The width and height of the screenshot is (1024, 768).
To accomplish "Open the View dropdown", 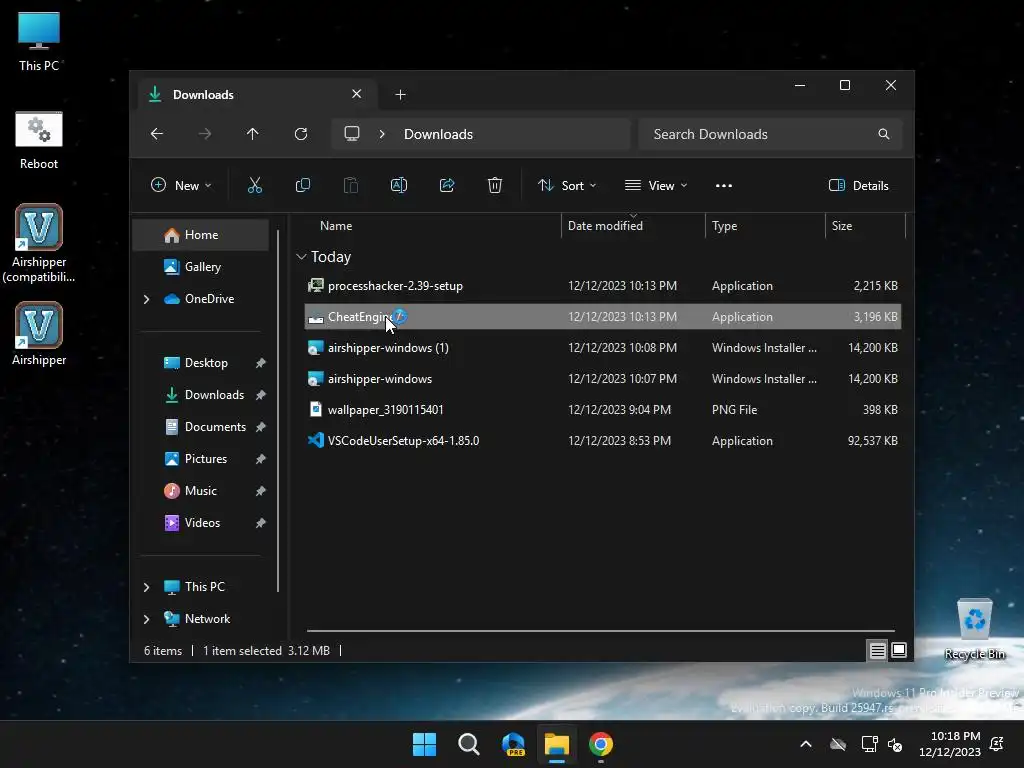I will pos(656,185).
